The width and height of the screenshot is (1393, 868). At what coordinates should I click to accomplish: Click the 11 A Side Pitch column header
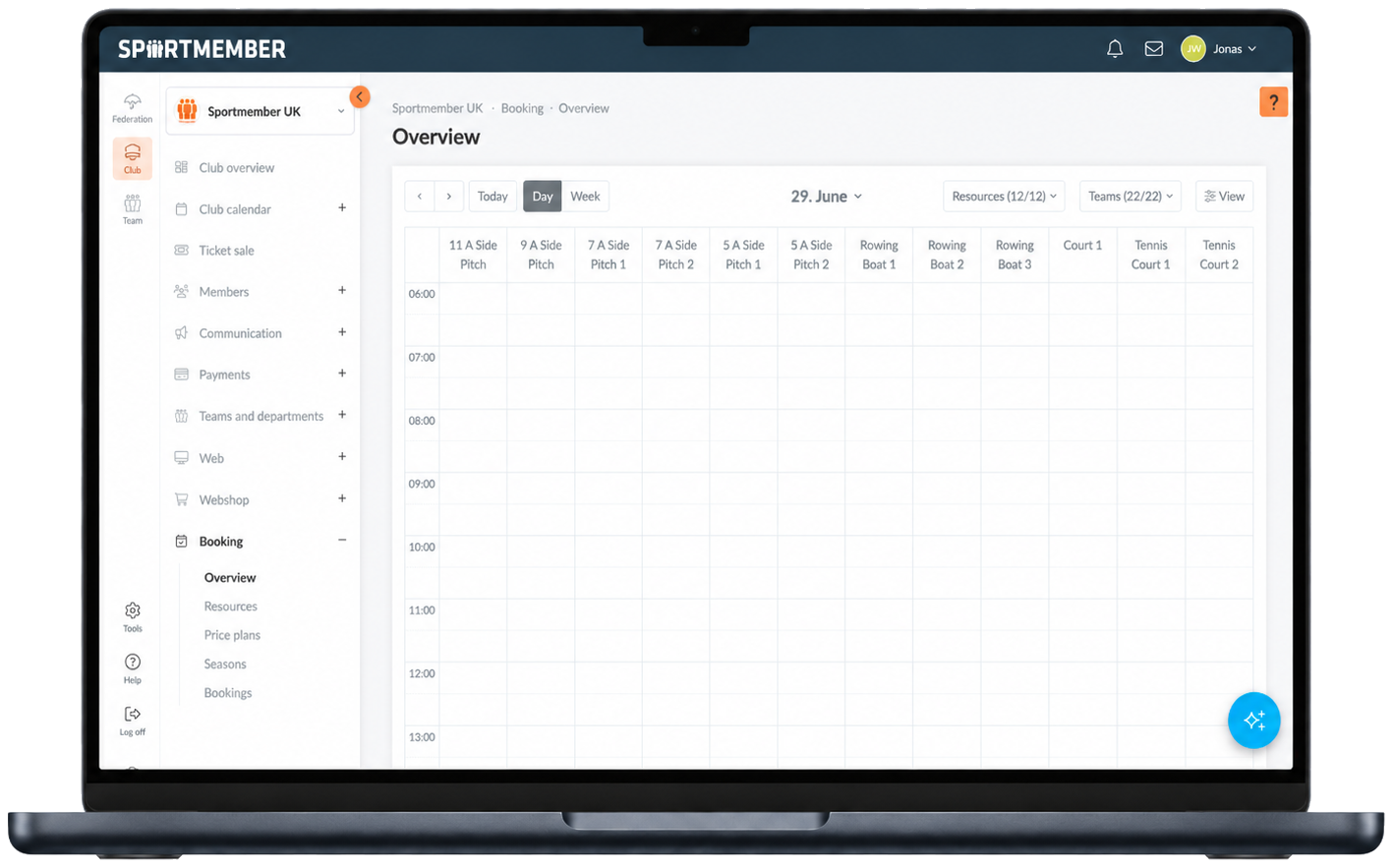(x=473, y=255)
